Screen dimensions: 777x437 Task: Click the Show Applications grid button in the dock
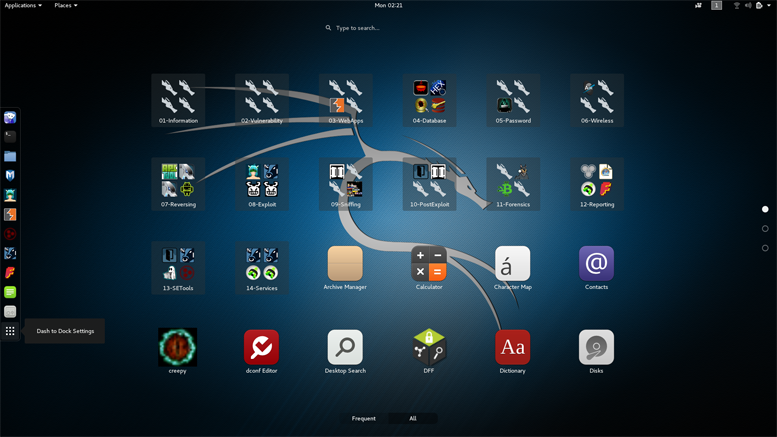[10, 331]
